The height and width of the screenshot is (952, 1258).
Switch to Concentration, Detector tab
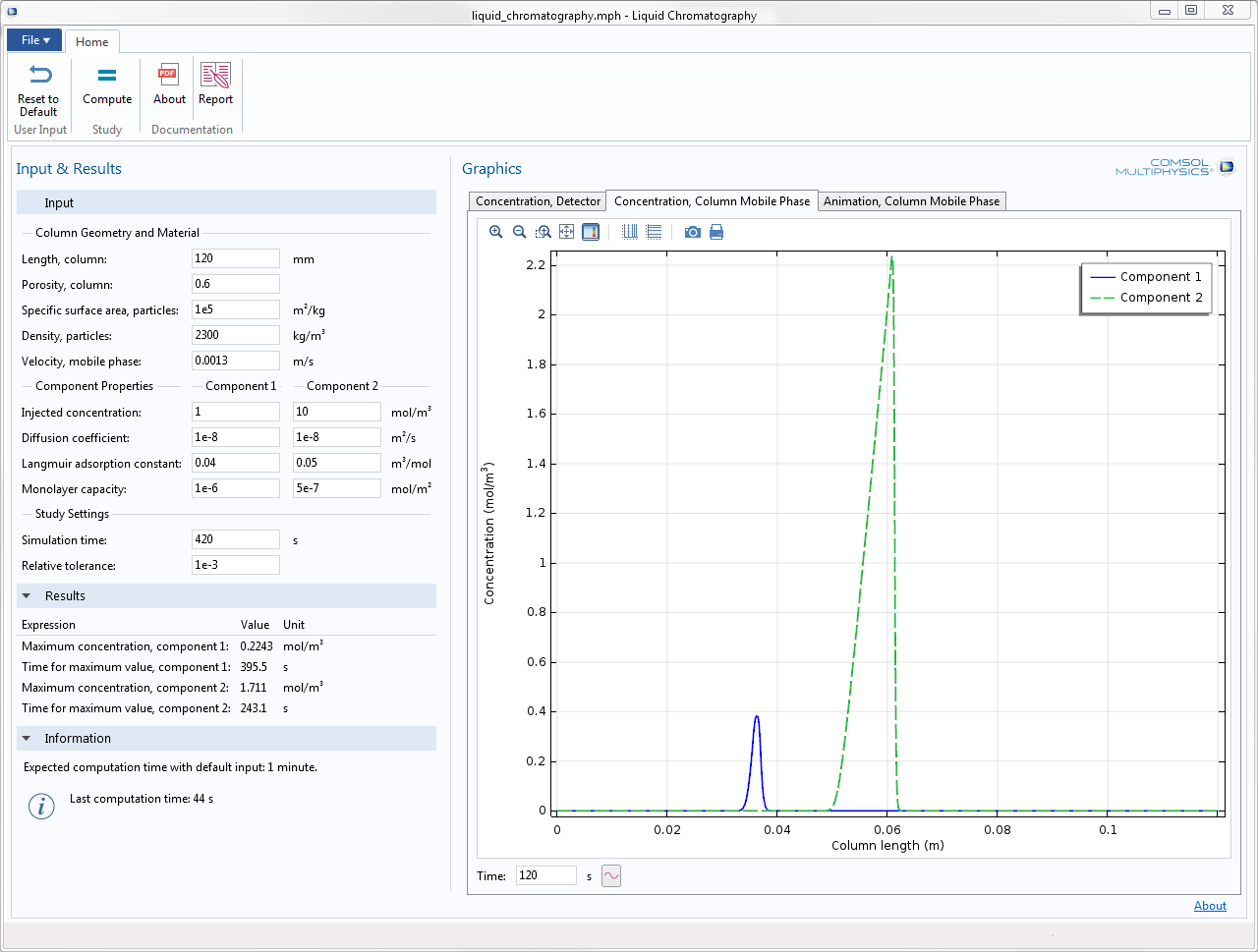tap(538, 201)
